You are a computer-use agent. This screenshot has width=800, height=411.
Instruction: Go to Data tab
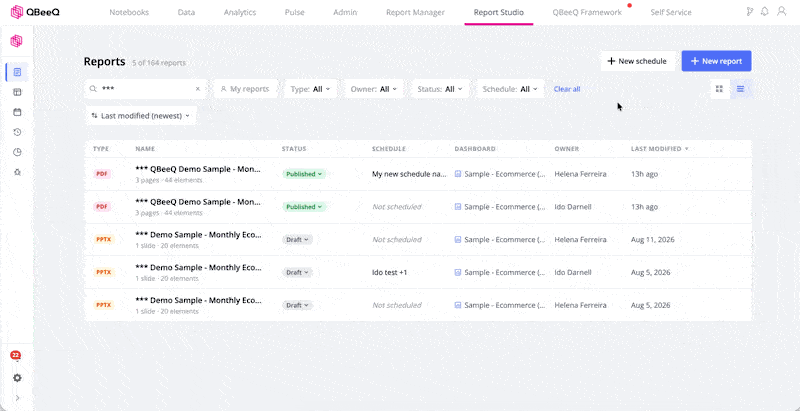(186, 12)
